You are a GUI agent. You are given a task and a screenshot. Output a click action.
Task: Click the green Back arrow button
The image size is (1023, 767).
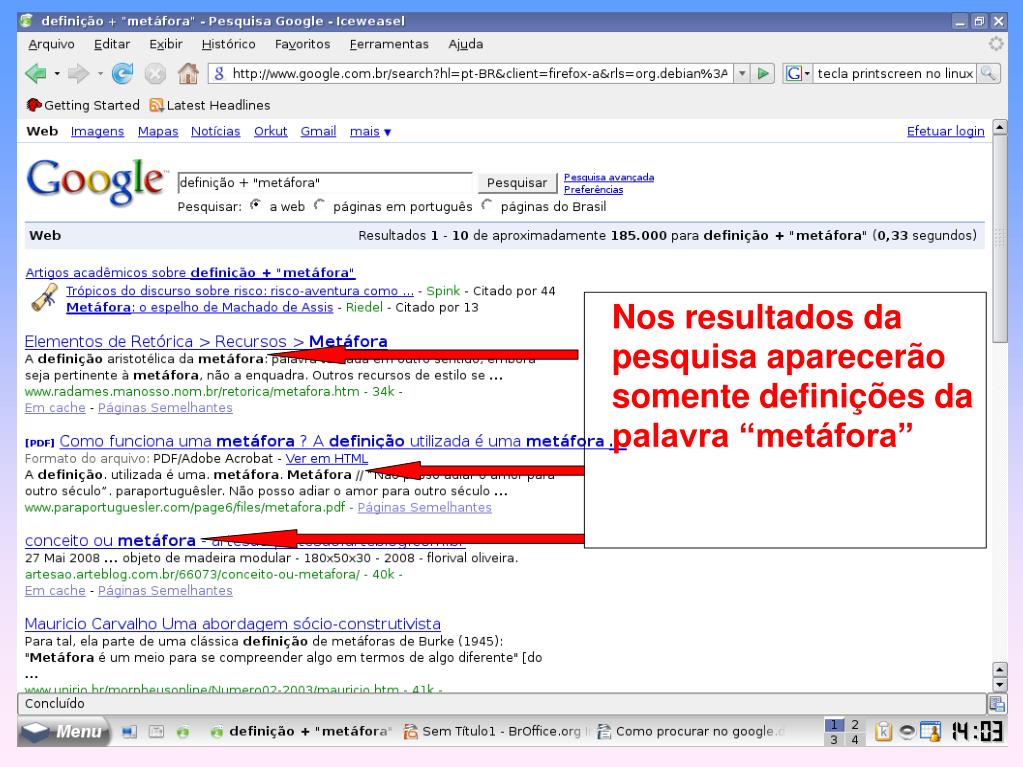(x=36, y=73)
